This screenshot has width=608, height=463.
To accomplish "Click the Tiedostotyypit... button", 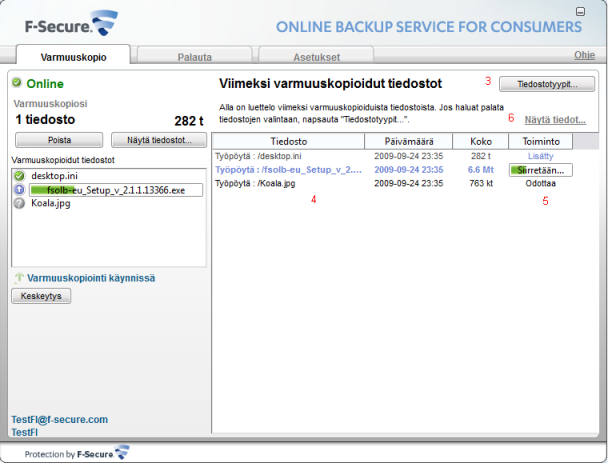I will tap(547, 84).
